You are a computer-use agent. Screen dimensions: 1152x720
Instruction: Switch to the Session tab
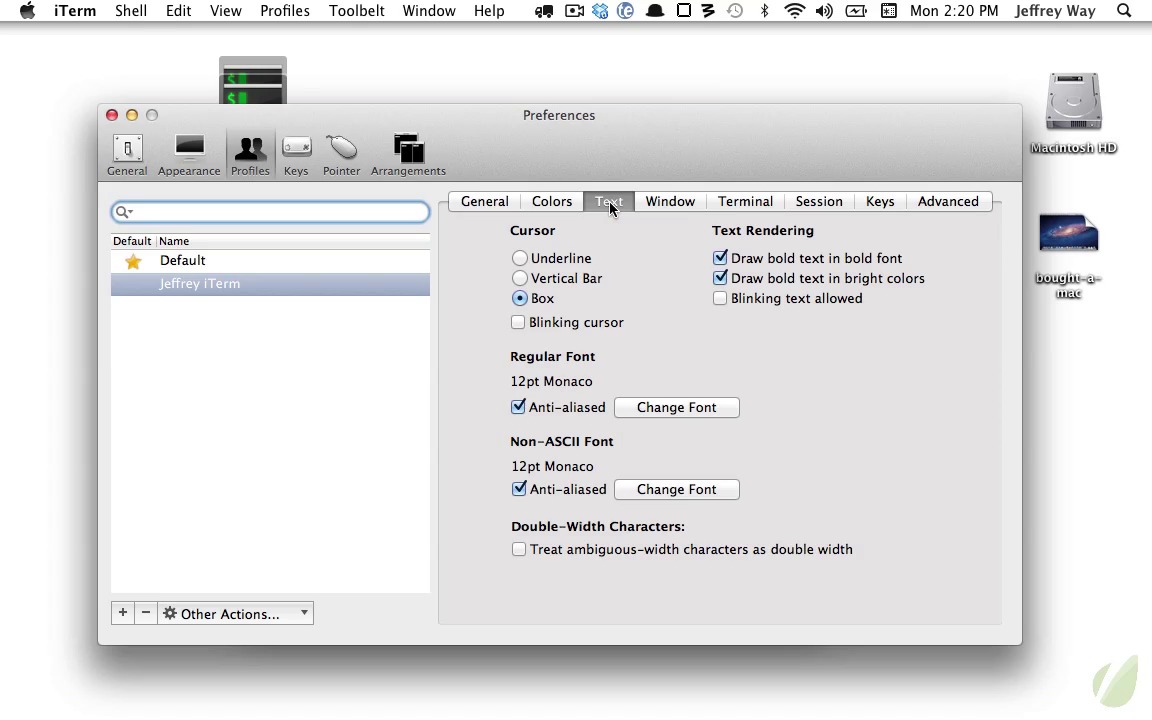[x=818, y=201]
